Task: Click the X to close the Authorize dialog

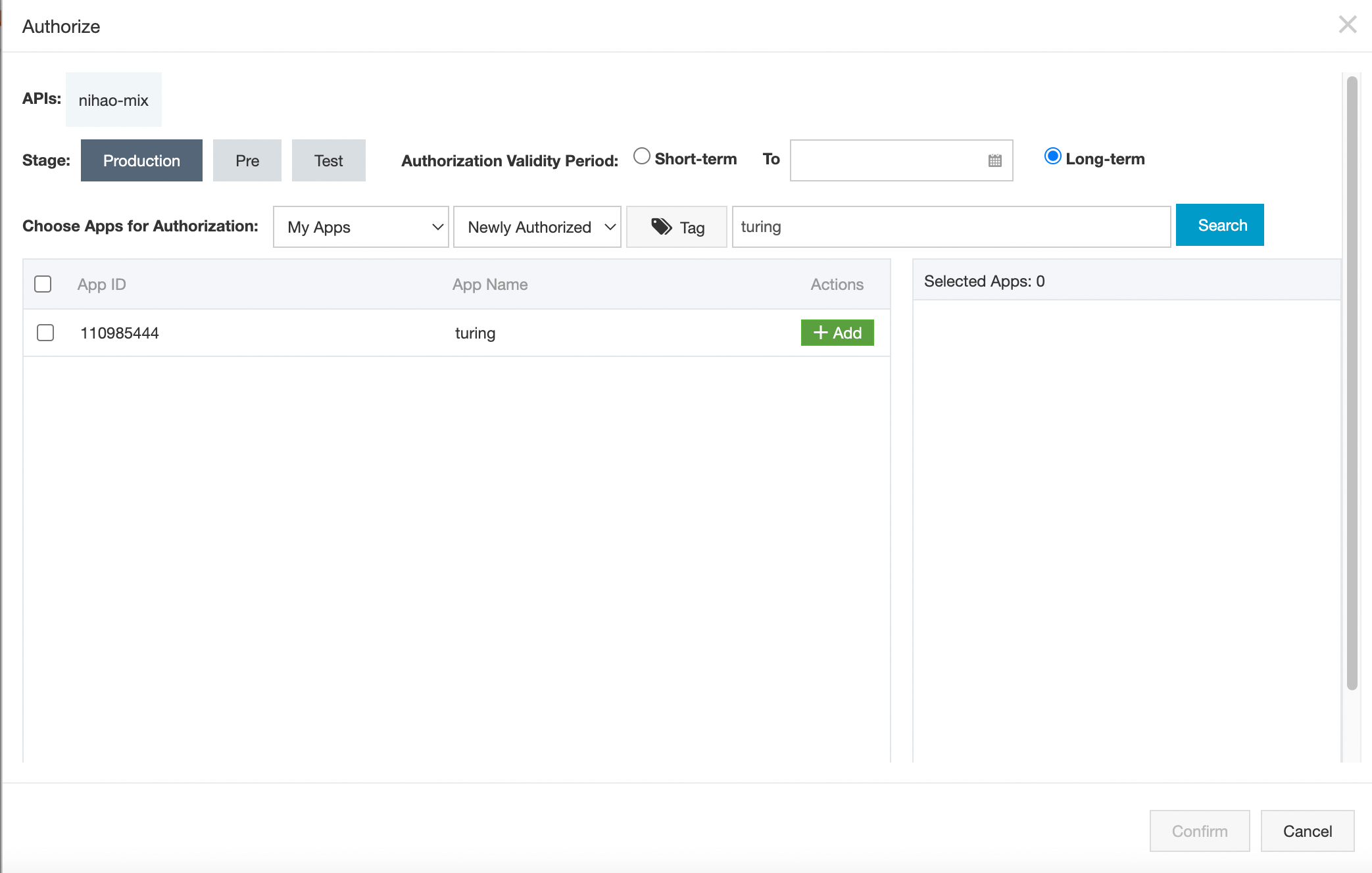Action: (x=1348, y=24)
